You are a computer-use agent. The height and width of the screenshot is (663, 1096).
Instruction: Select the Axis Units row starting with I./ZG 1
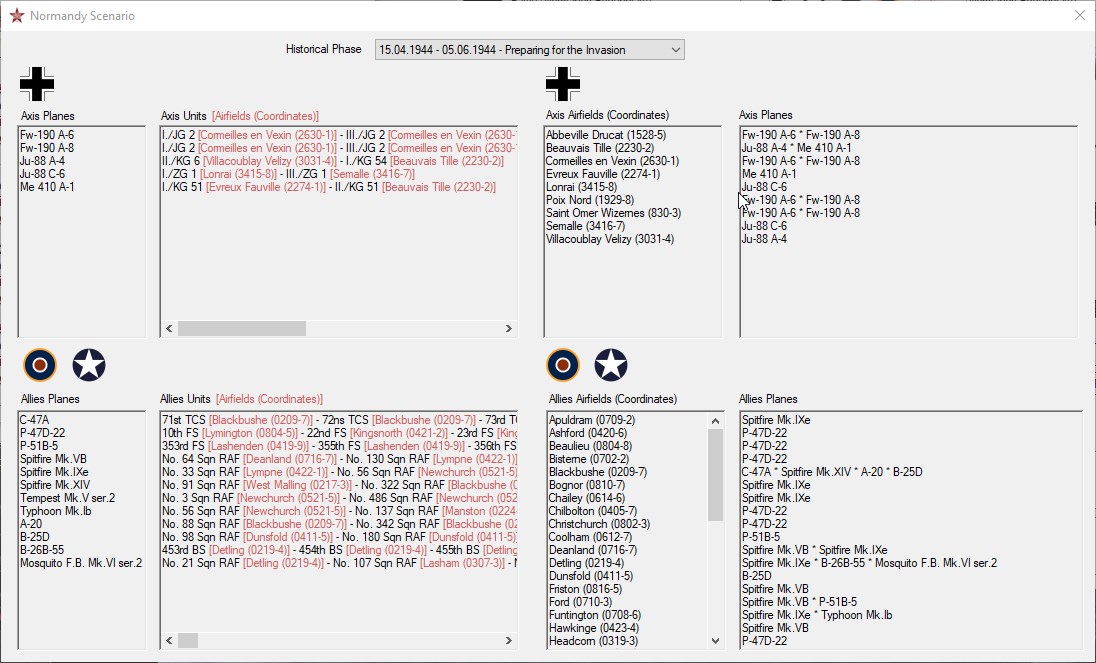pos(339,174)
